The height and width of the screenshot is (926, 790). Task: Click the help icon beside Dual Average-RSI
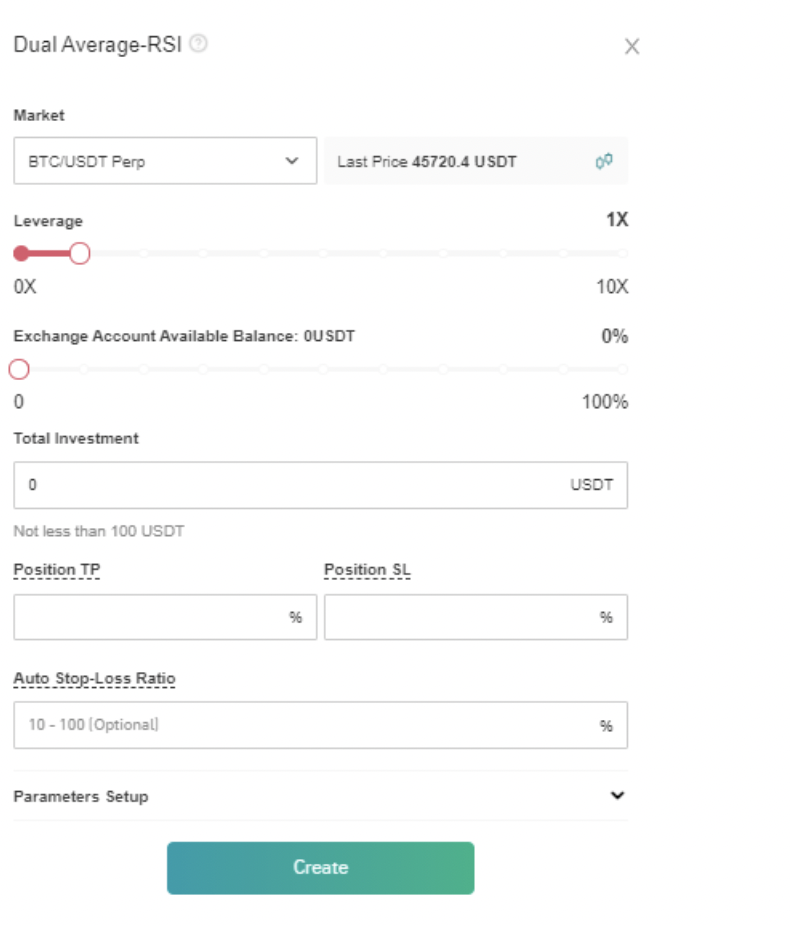click(199, 44)
